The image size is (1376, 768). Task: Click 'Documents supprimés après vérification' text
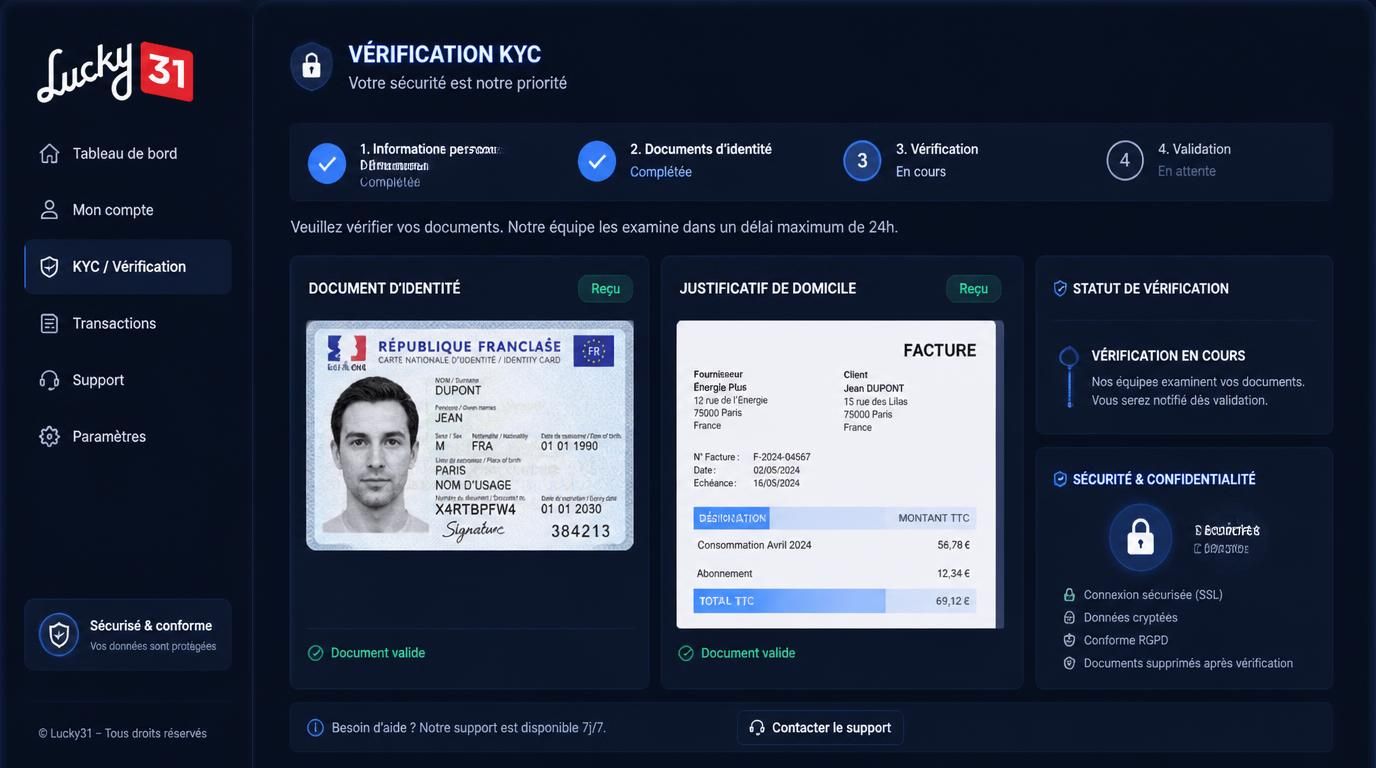click(1188, 664)
